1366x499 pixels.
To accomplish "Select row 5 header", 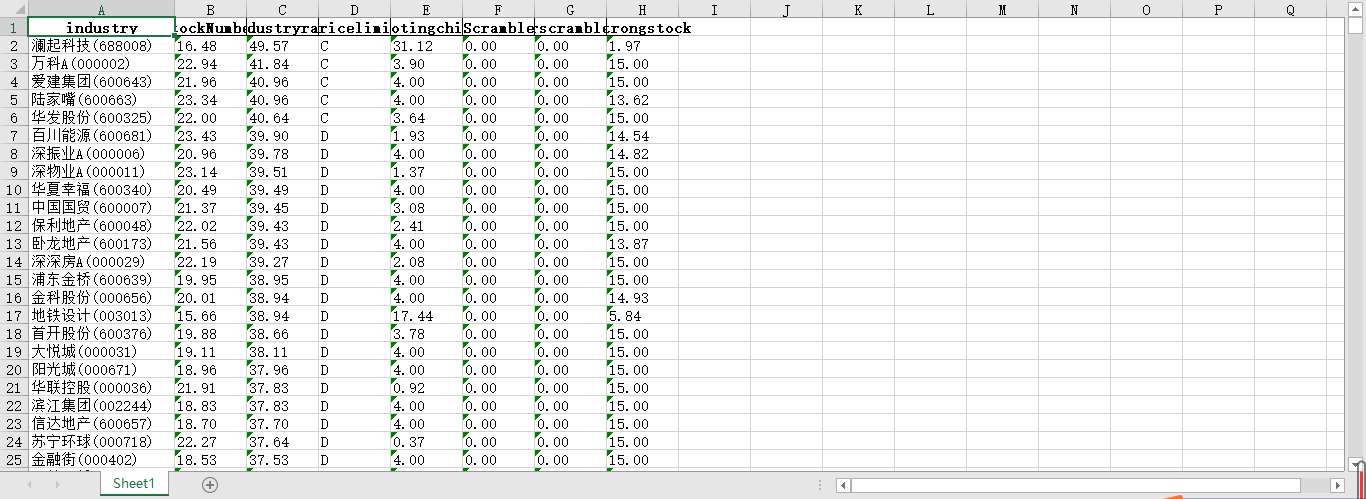I will click(14, 99).
